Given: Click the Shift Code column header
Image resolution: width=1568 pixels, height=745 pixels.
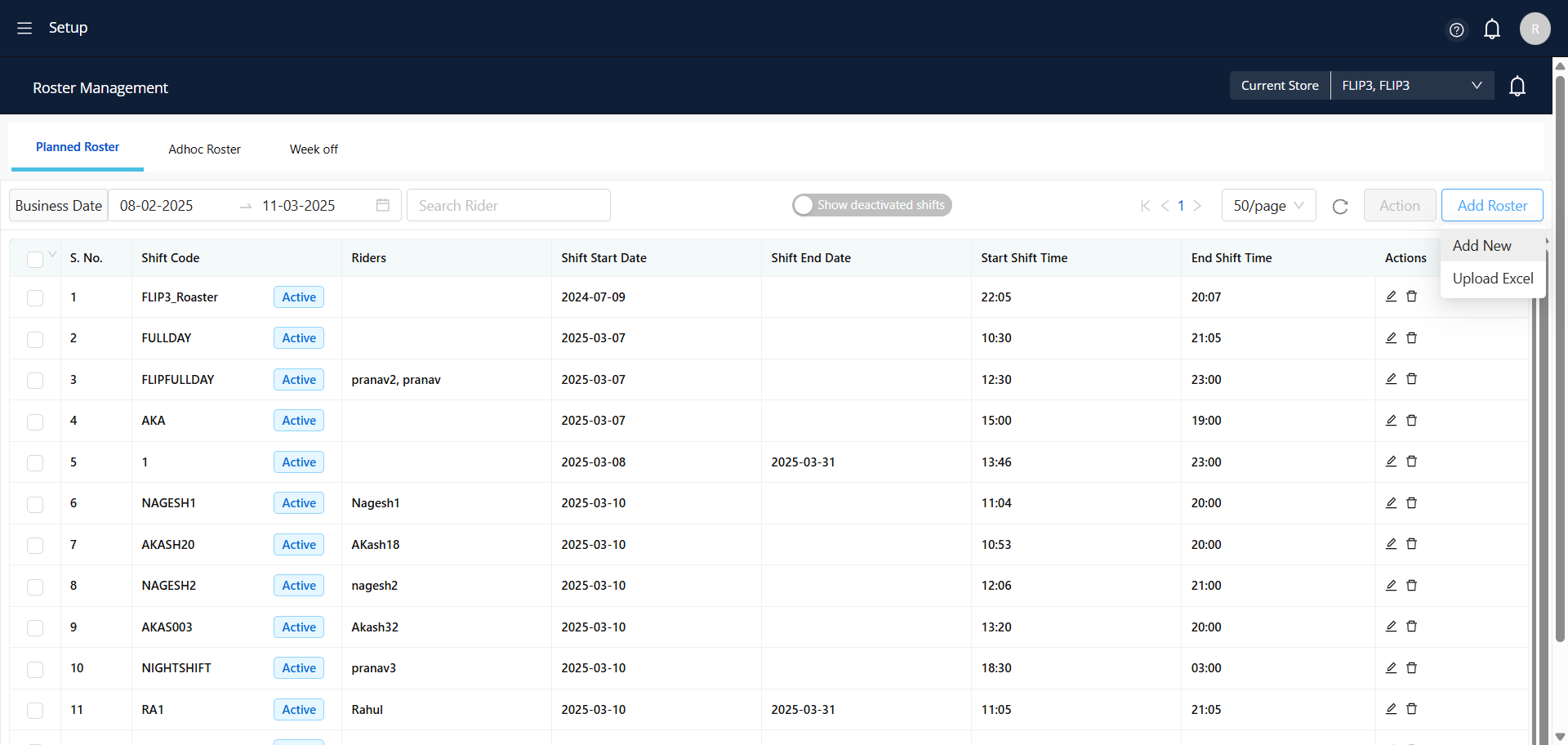Looking at the screenshot, I should [x=170, y=258].
